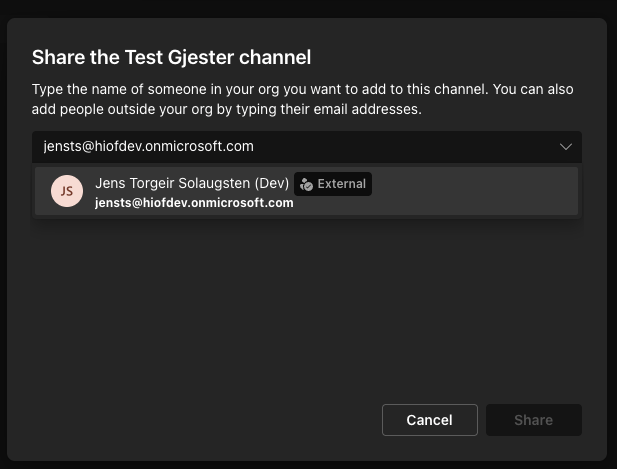Image resolution: width=617 pixels, height=469 pixels.
Task: Click the 'Share the Test Gjester channel' heading
Action: point(171,57)
